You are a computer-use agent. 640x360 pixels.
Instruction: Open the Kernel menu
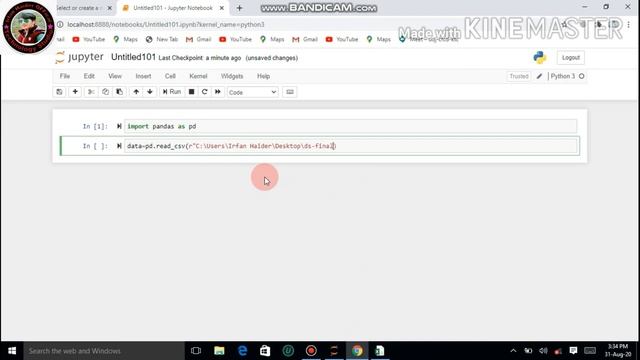point(198,76)
